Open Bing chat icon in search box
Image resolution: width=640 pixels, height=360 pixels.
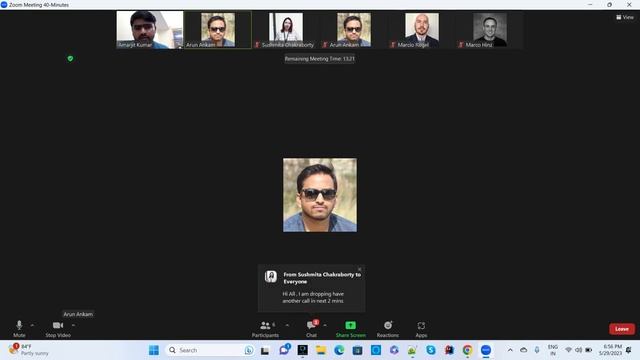(x=249, y=350)
